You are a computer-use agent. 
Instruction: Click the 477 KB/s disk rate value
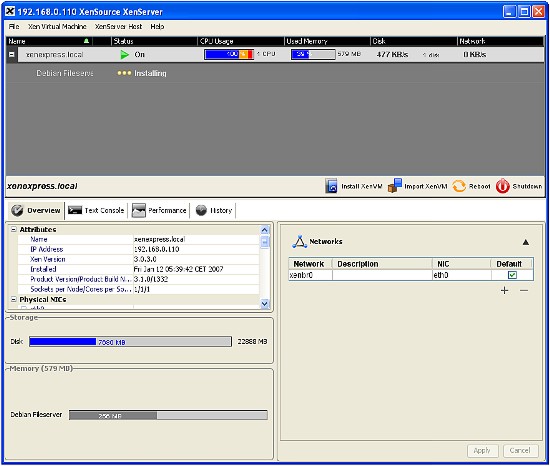point(392,55)
